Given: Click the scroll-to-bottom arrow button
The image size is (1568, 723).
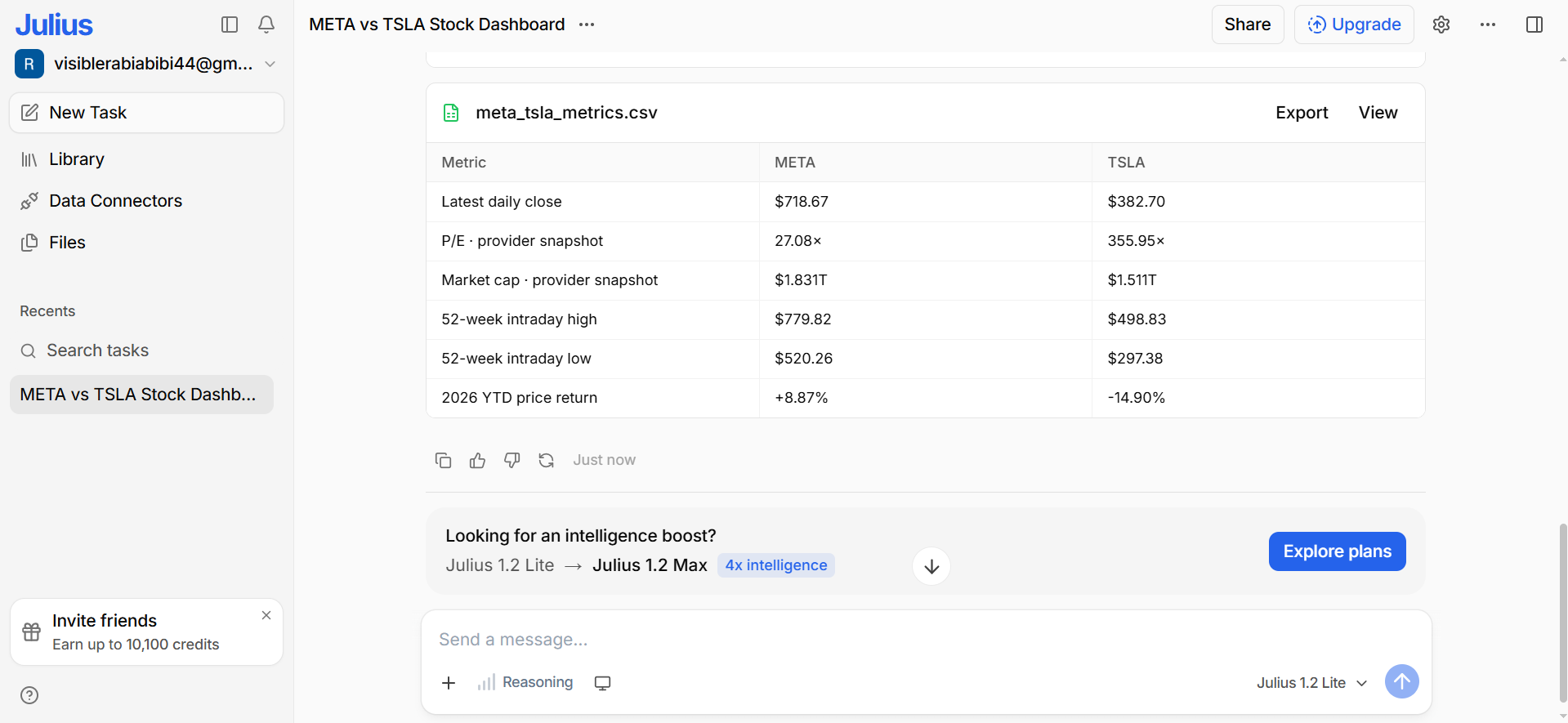Looking at the screenshot, I should [x=931, y=566].
